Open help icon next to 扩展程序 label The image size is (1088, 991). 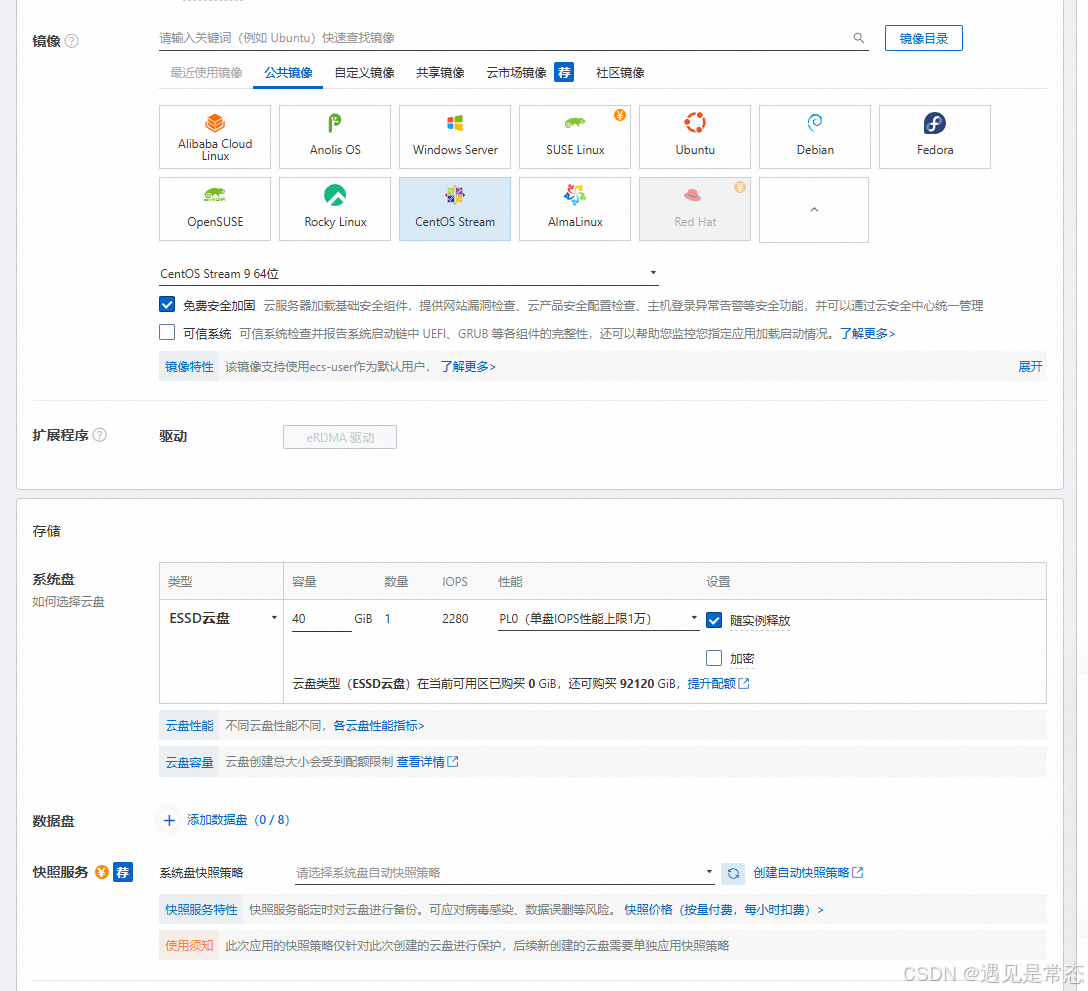point(100,435)
